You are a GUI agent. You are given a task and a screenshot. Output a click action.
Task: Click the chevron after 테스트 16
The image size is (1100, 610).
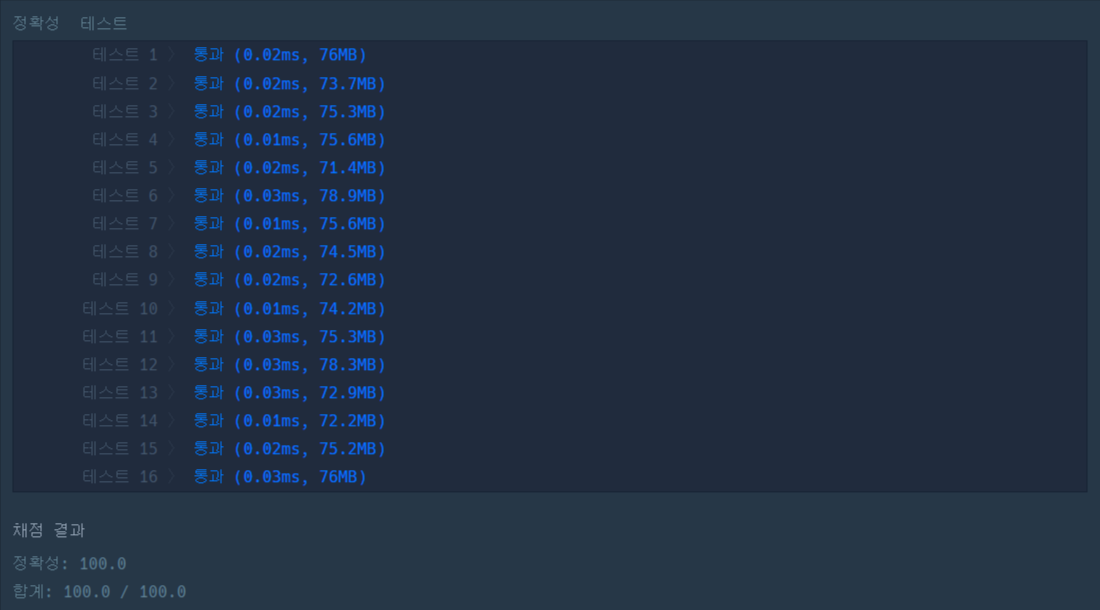click(171, 477)
